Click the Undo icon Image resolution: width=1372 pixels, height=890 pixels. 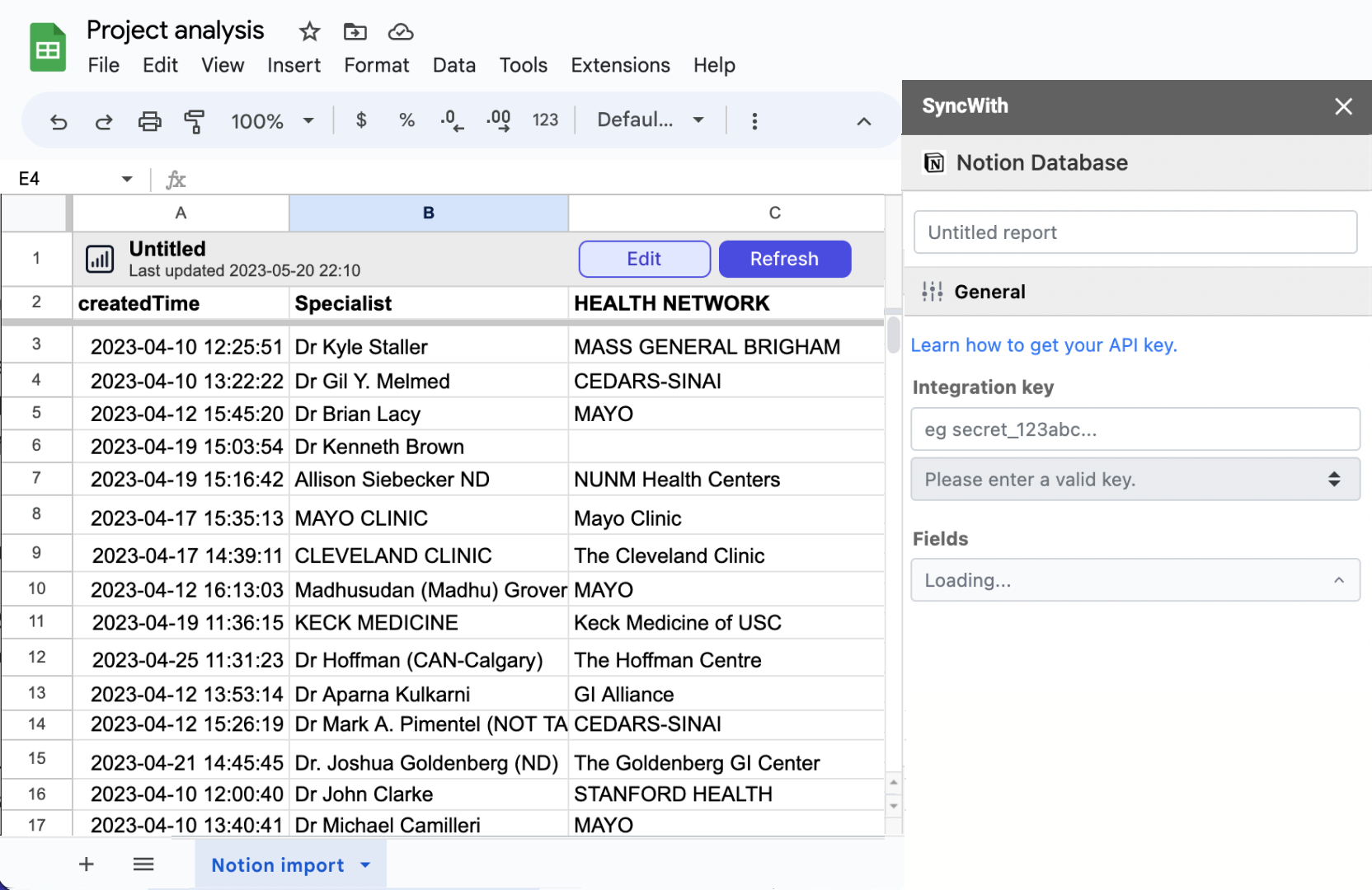[x=59, y=120]
